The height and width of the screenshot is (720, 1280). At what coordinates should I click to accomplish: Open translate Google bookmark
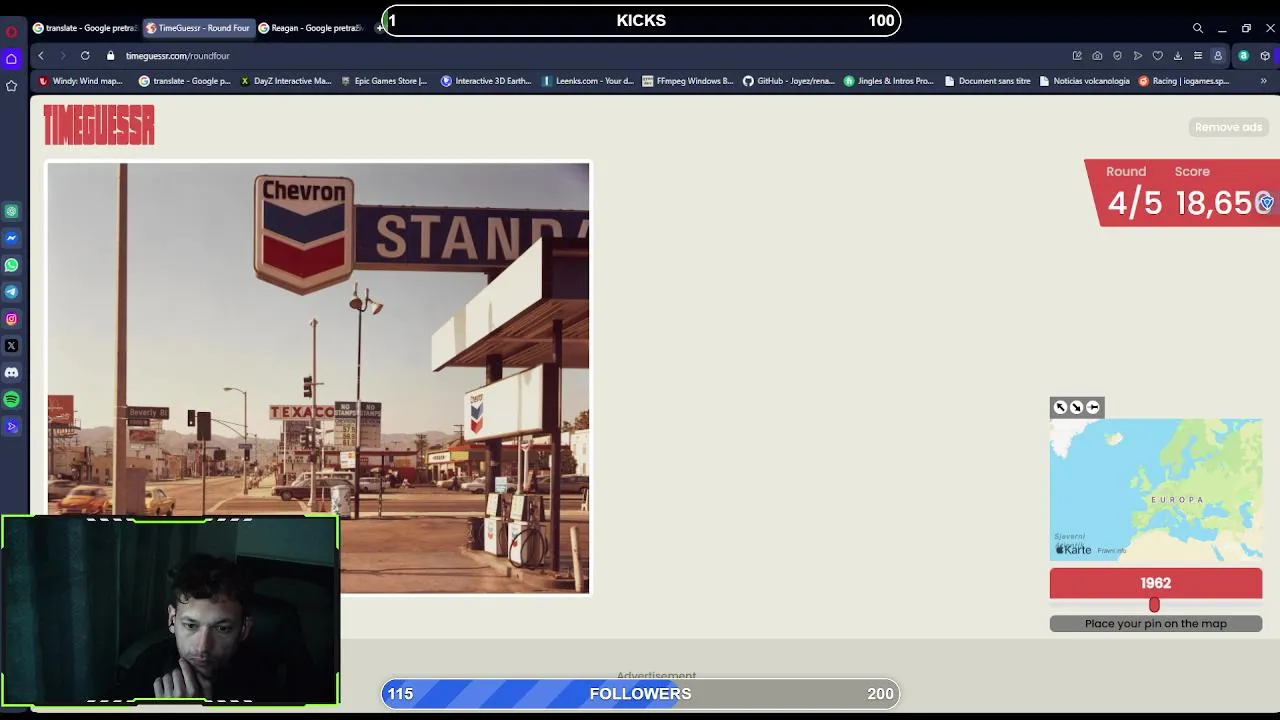pos(185,81)
